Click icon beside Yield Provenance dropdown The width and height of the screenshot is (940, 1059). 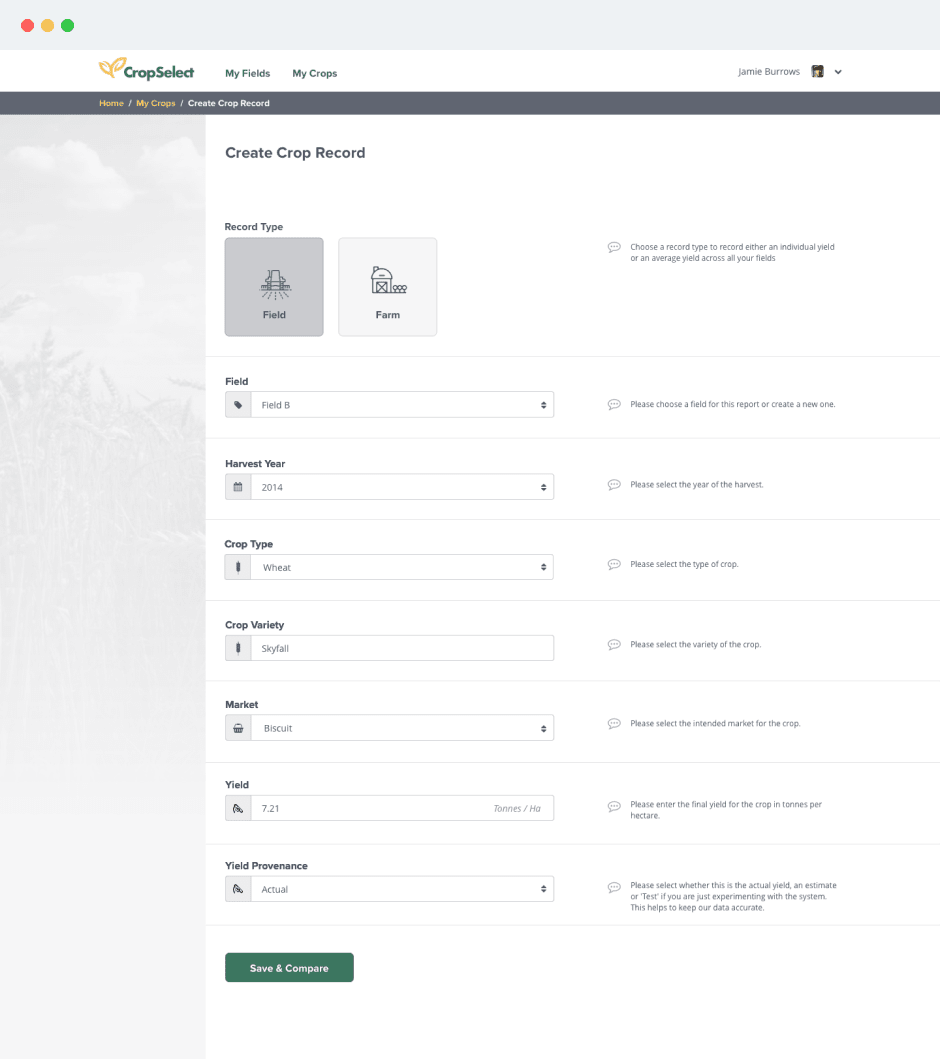pos(238,889)
